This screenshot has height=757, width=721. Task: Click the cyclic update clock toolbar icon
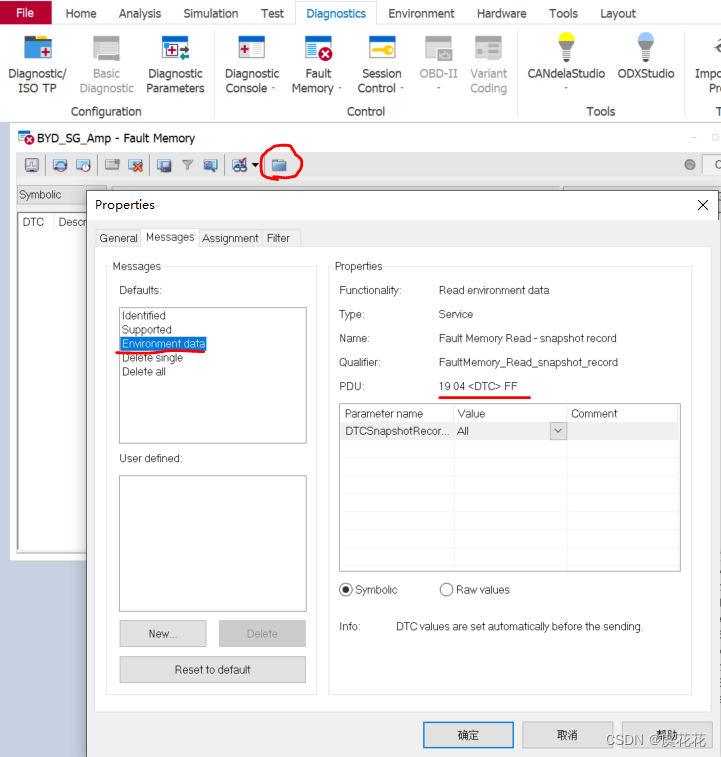[83, 166]
